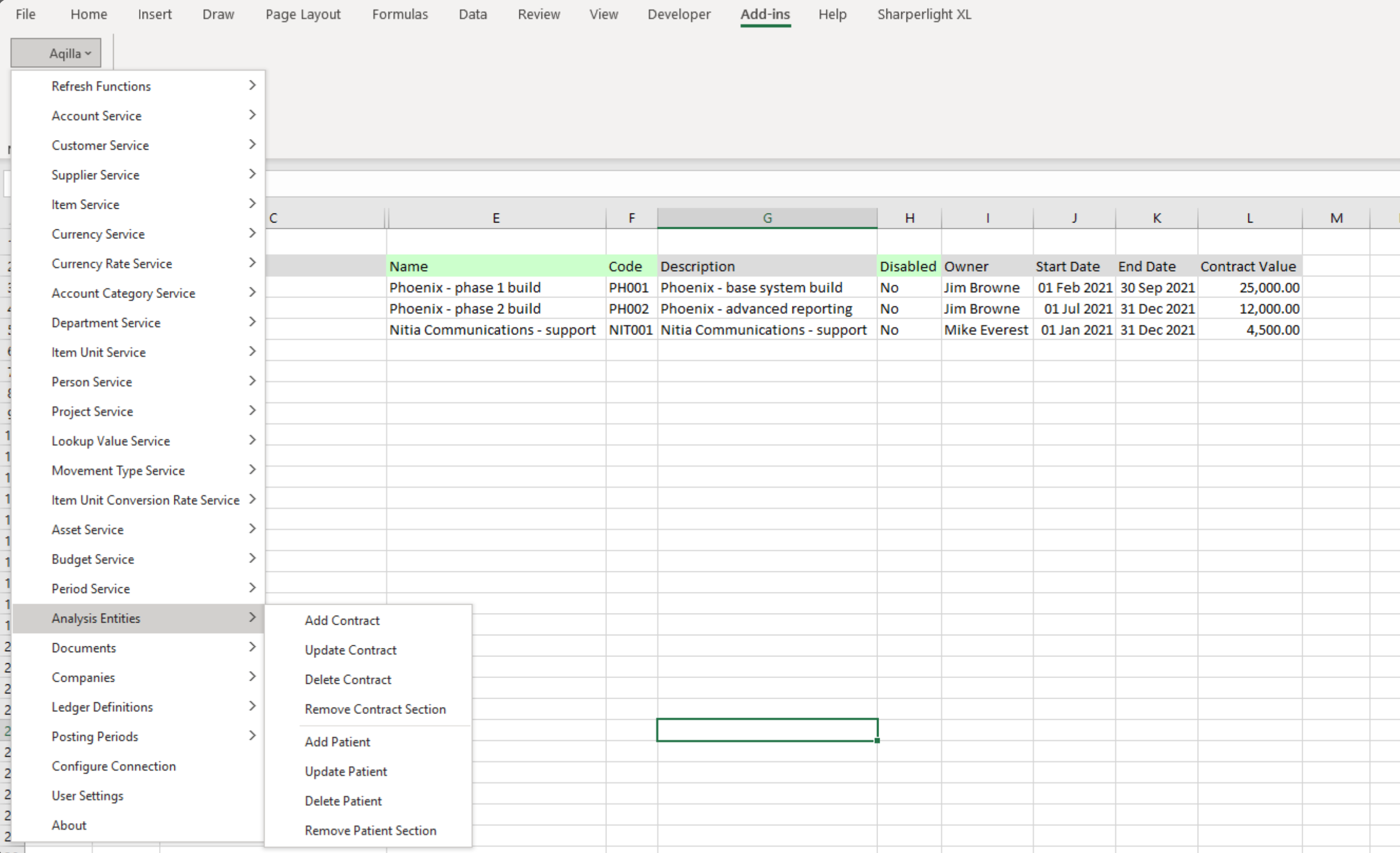The width and height of the screenshot is (1400, 853).
Task: Select Remove Contract Section option
Action: [375, 709]
